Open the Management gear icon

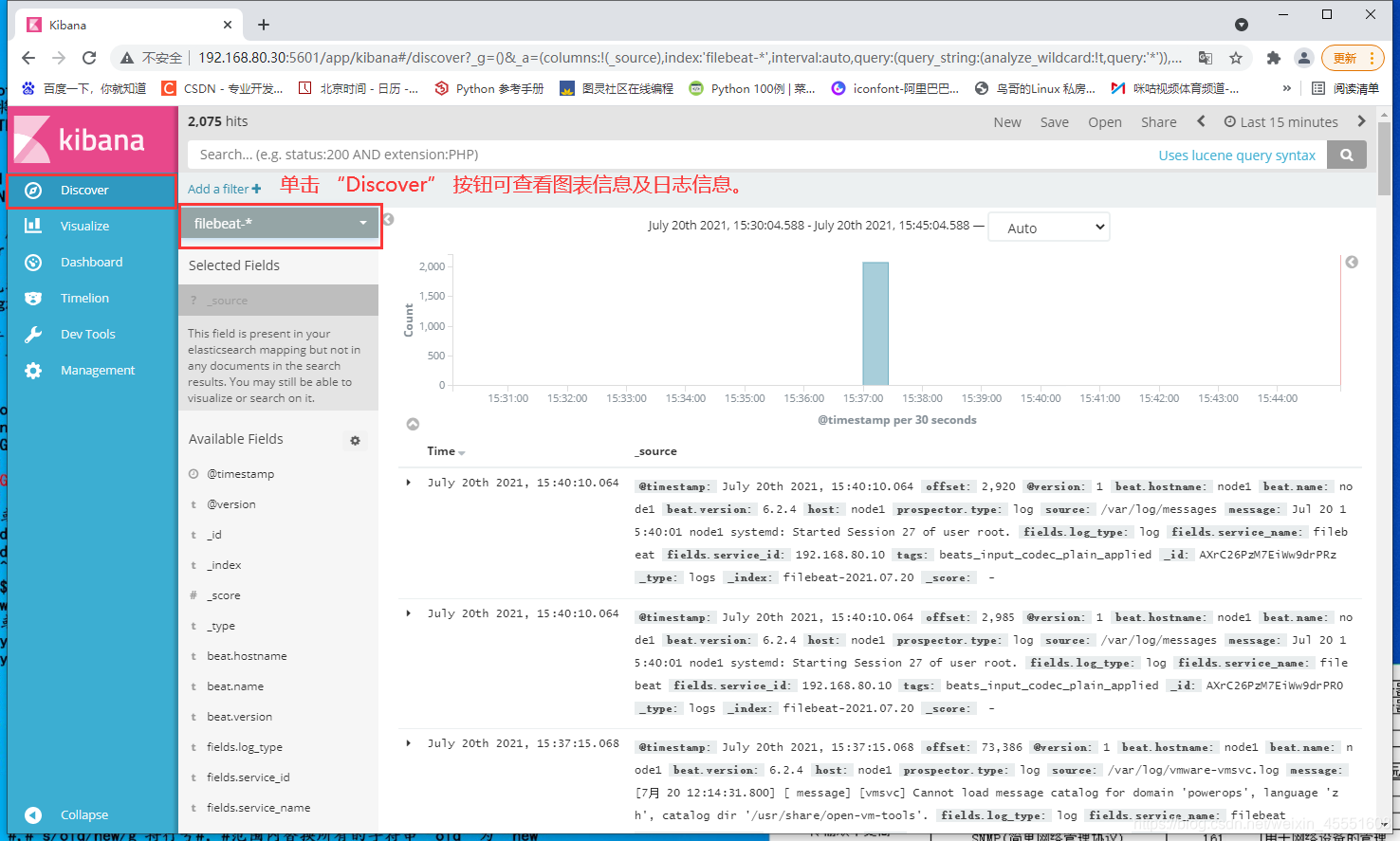click(x=33, y=371)
